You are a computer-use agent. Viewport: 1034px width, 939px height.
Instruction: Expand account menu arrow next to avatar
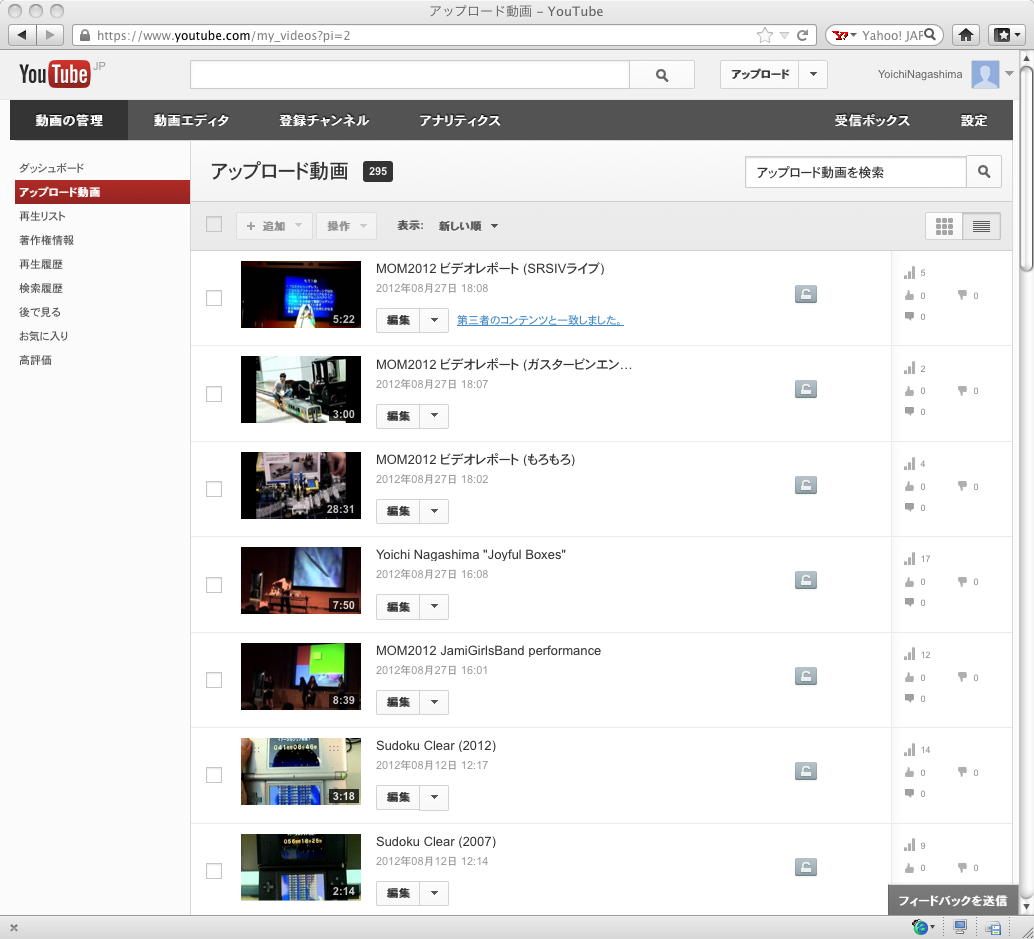(x=1009, y=74)
